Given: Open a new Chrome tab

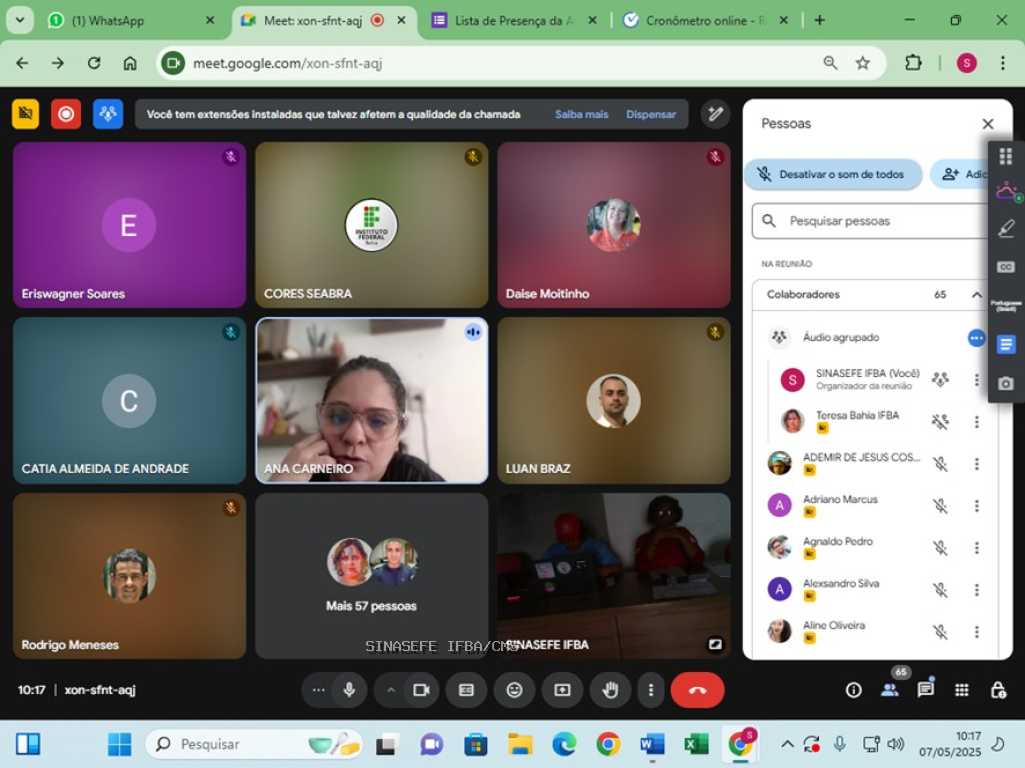Looking at the screenshot, I should point(819,20).
